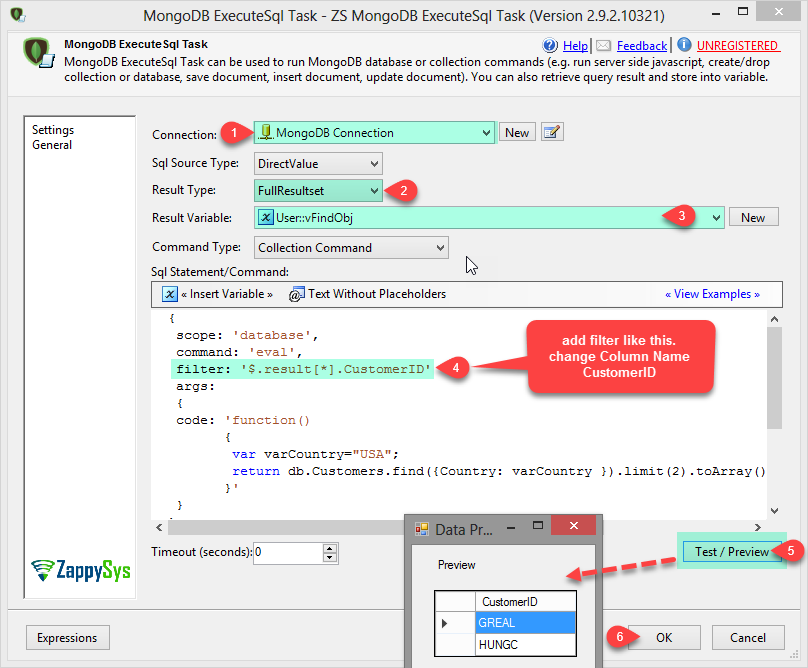Maximize the Data Preview window
The width and height of the screenshot is (808, 668).
click(538, 525)
